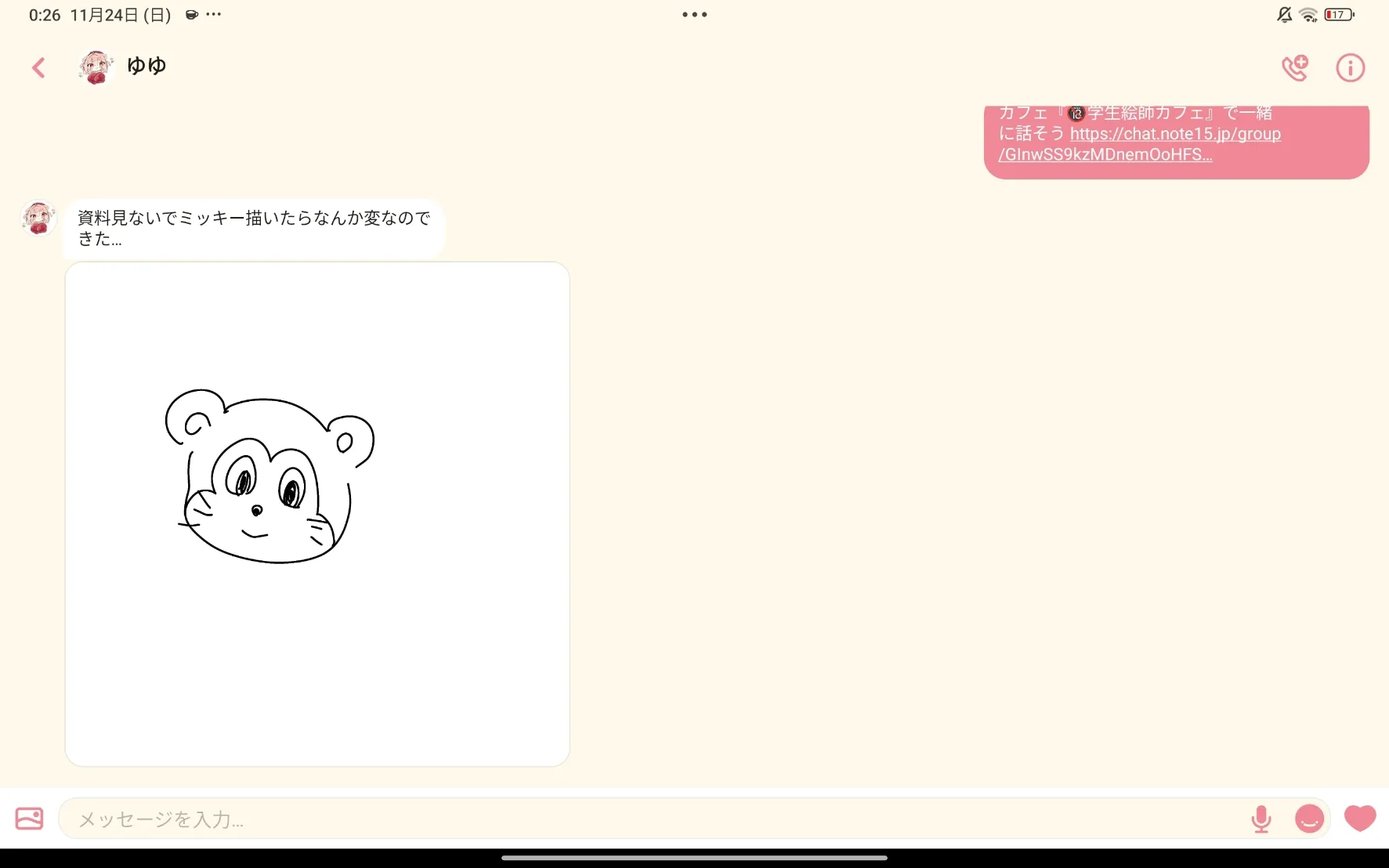The width and height of the screenshot is (1389, 868).
Task: Open the chat.note15.jp group invite link
Action: click(x=1140, y=144)
